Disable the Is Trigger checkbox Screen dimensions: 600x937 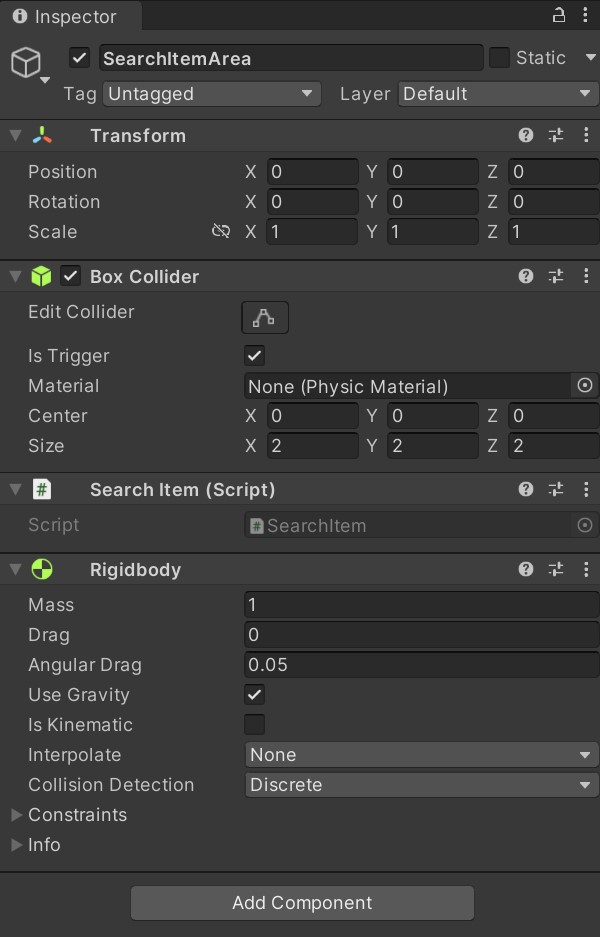point(255,356)
